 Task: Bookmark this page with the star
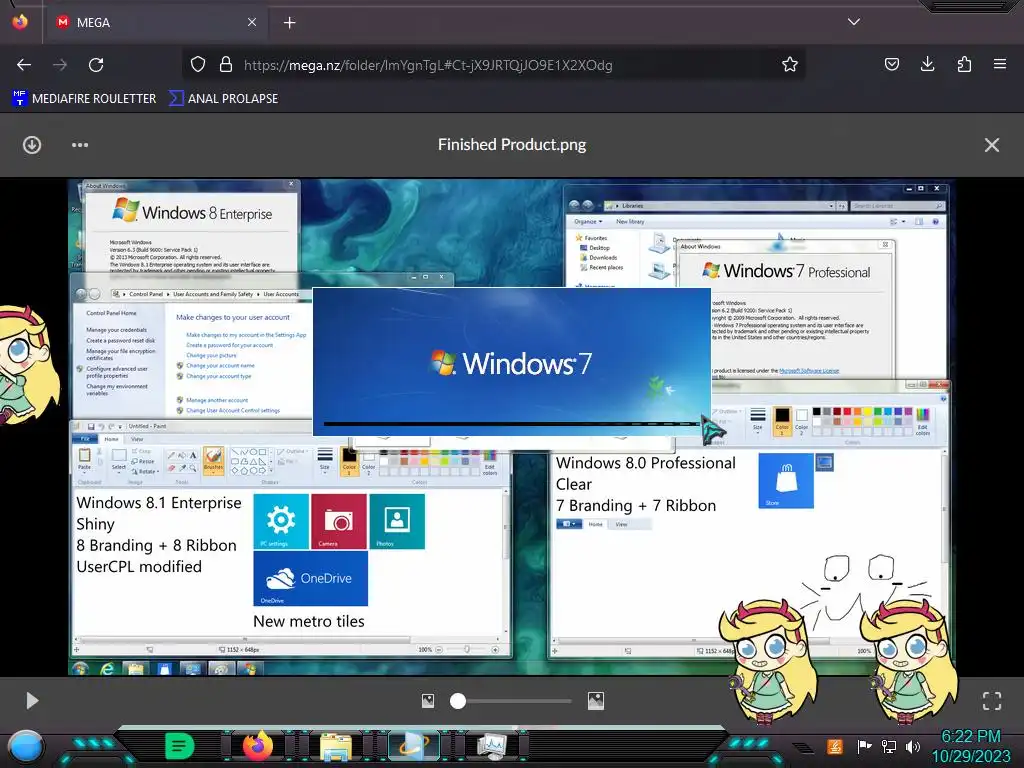pos(790,64)
